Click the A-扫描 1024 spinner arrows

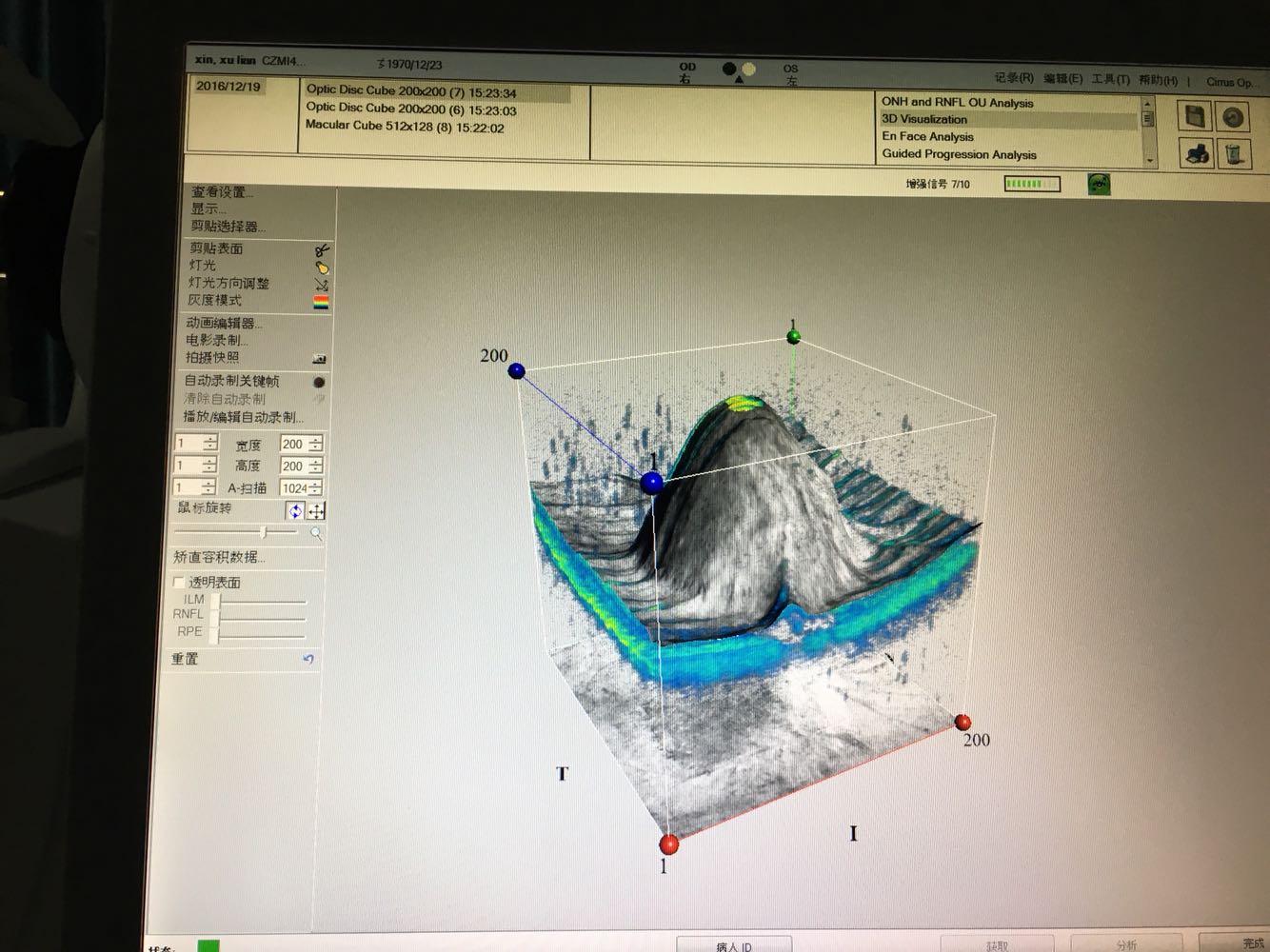click(315, 487)
